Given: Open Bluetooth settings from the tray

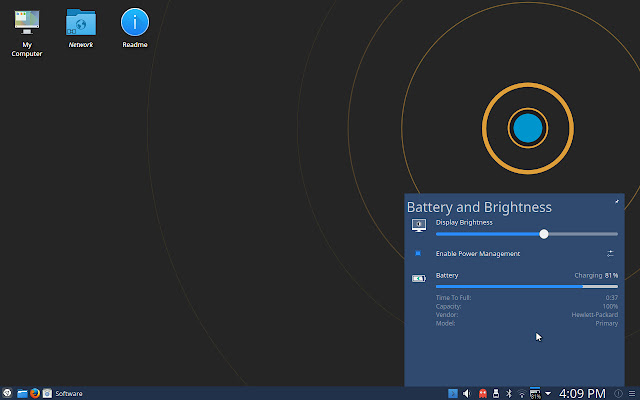Looking at the screenshot, I should [509, 393].
